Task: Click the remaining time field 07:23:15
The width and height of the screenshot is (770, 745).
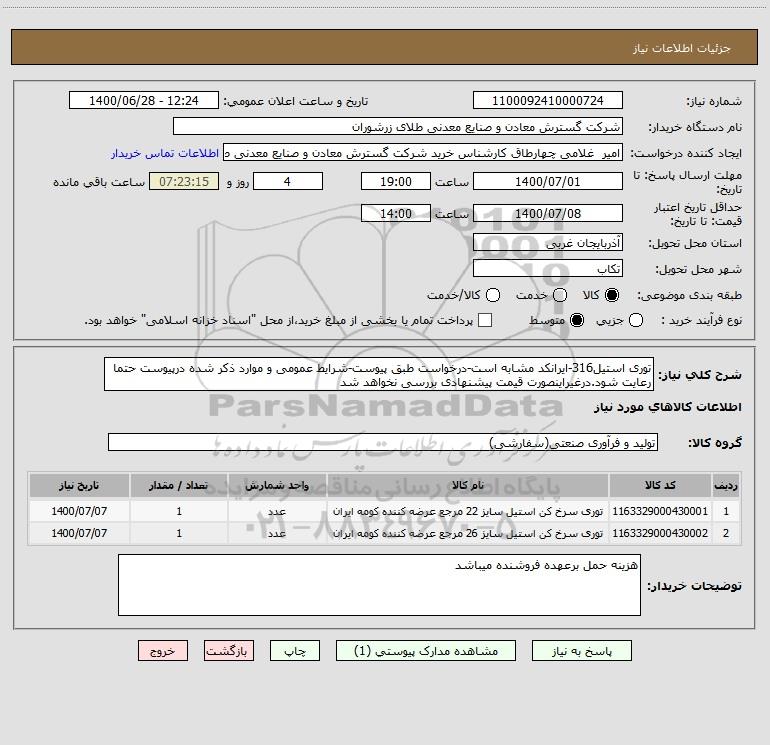Action: pyautogui.click(x=184, y=181)
